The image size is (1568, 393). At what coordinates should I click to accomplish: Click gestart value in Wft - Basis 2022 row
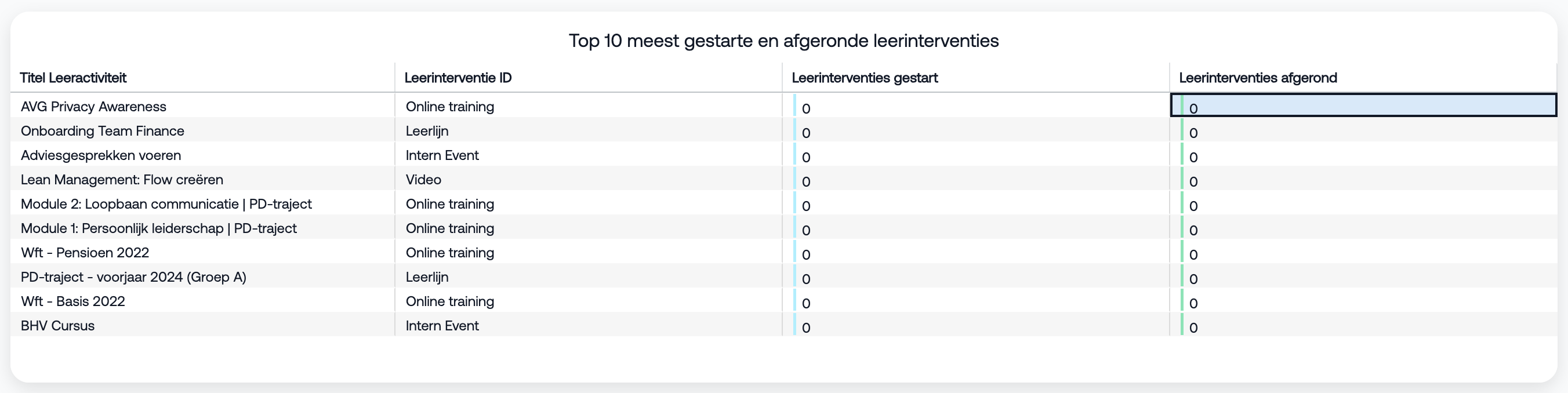pos(806,303)
